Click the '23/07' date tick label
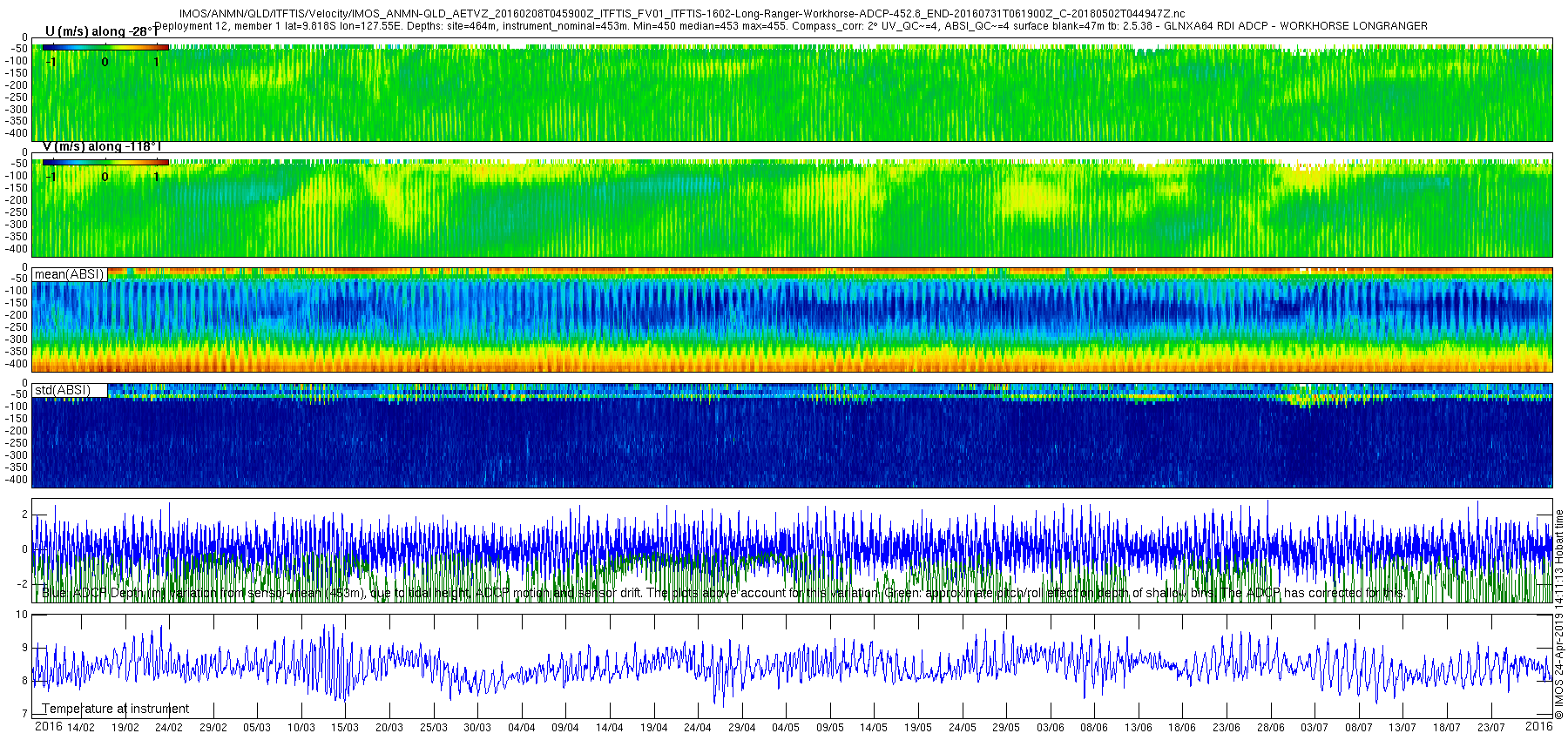 point(1491,728)
